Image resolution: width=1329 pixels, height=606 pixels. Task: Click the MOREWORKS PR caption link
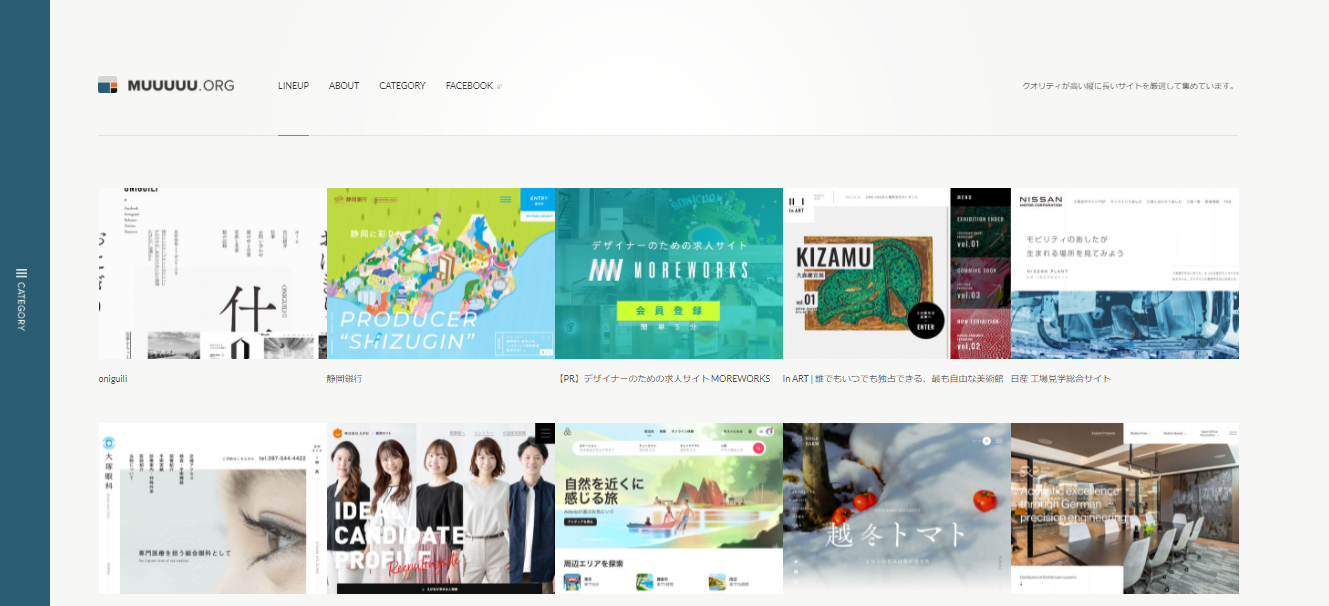(x=663, y=379)
